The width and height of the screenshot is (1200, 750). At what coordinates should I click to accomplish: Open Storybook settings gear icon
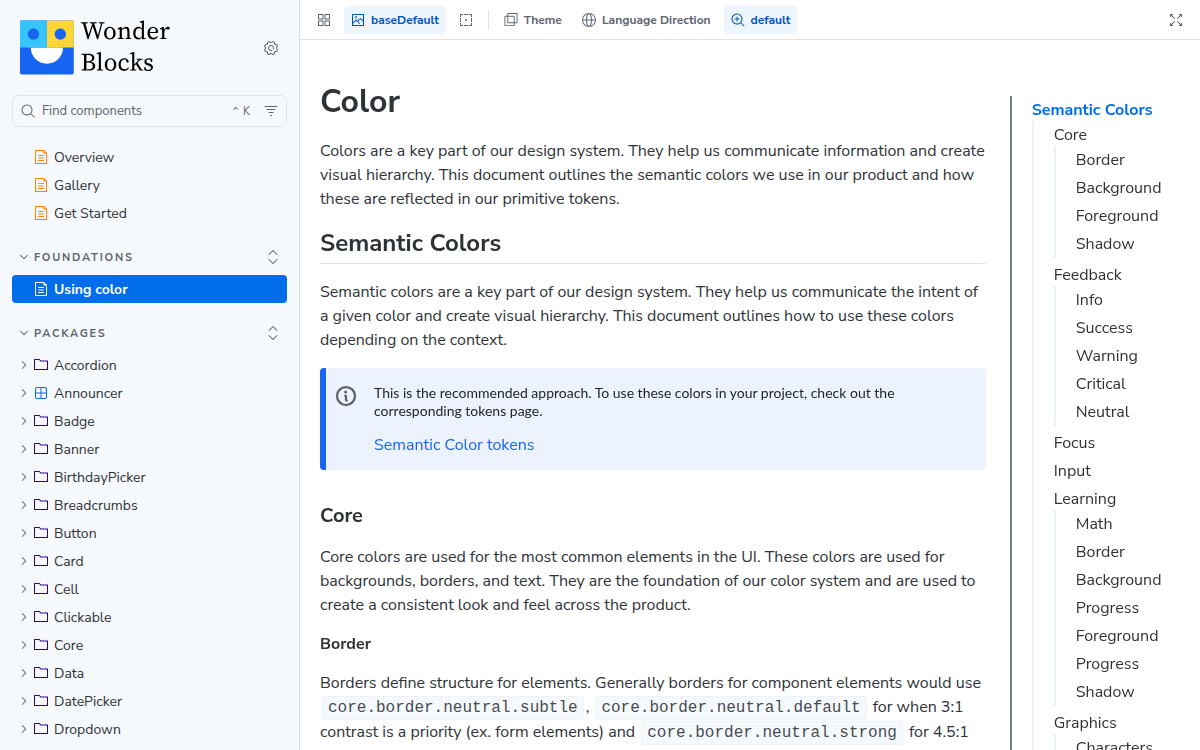pos(271,48)
